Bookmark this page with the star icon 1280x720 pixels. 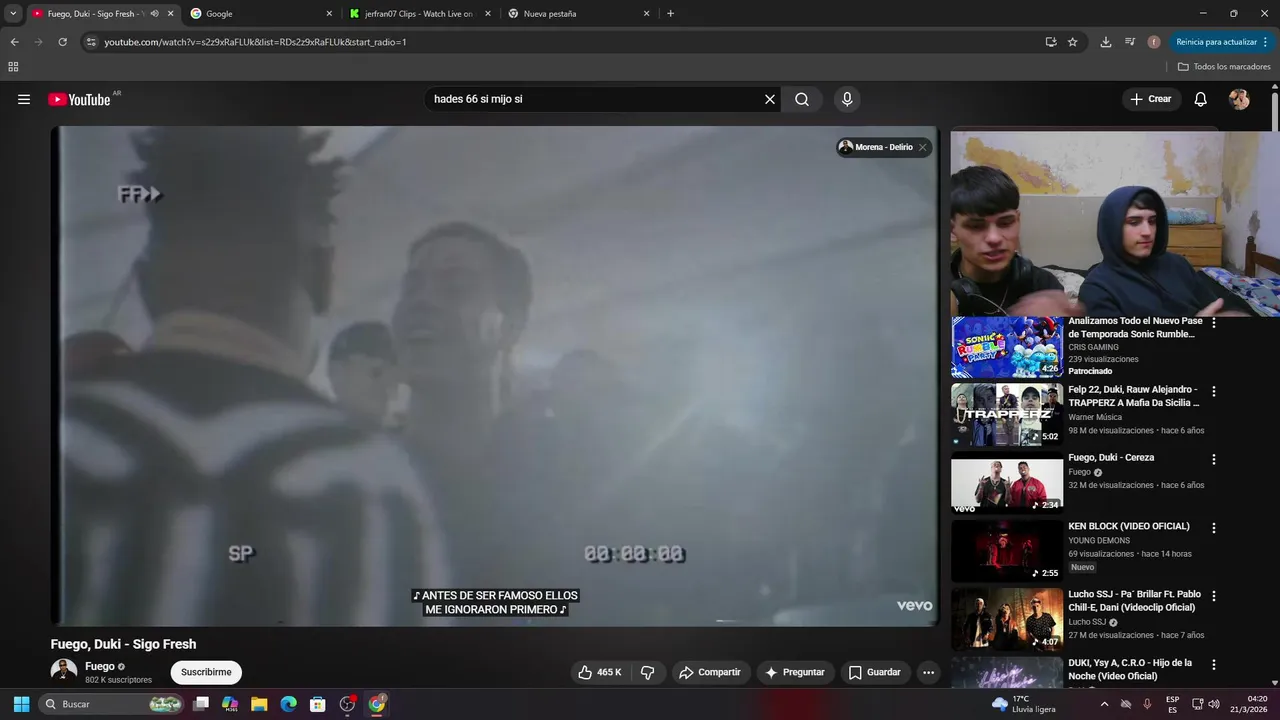(x=1072, y=42)
